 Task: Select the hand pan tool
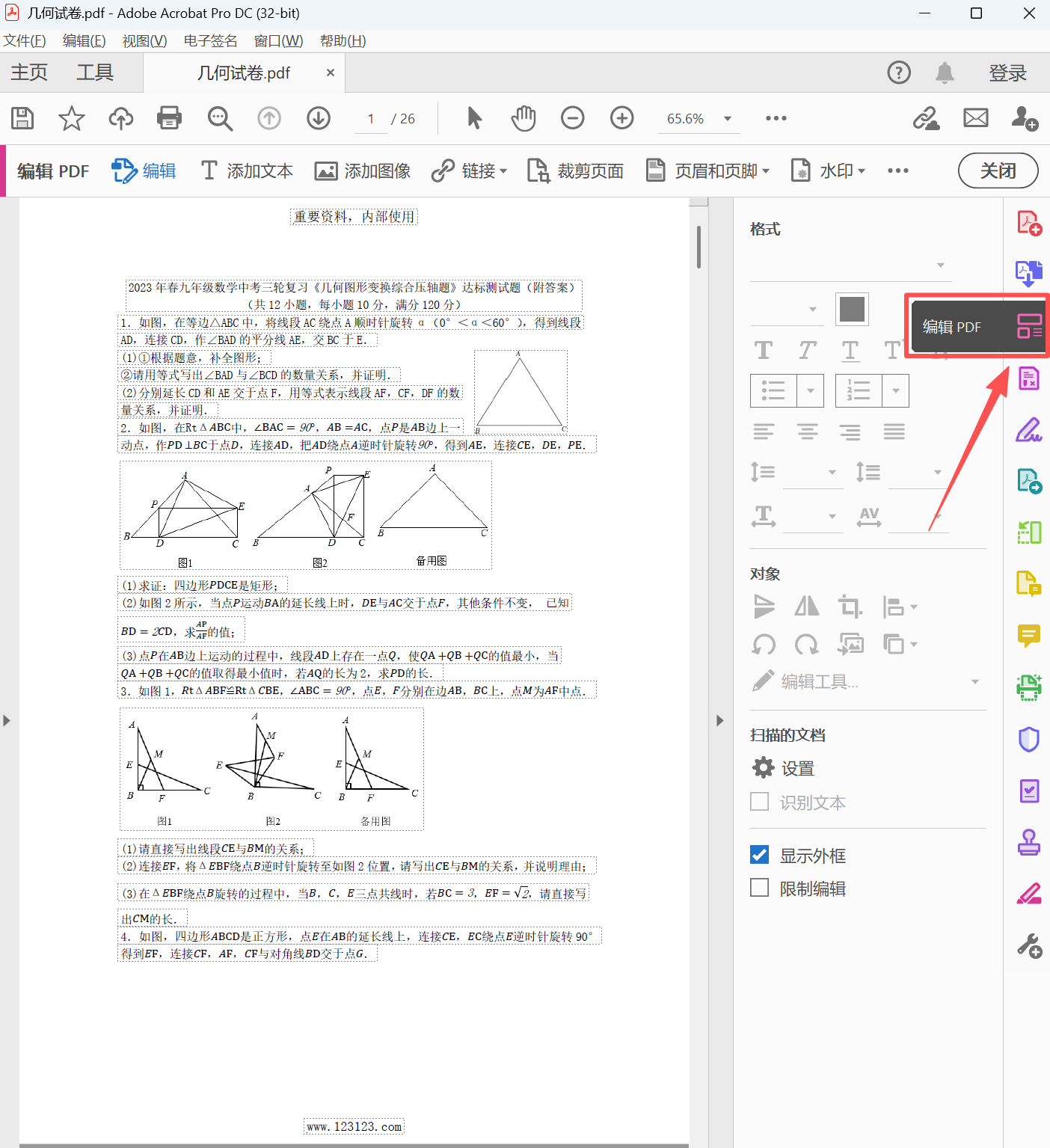524,118
